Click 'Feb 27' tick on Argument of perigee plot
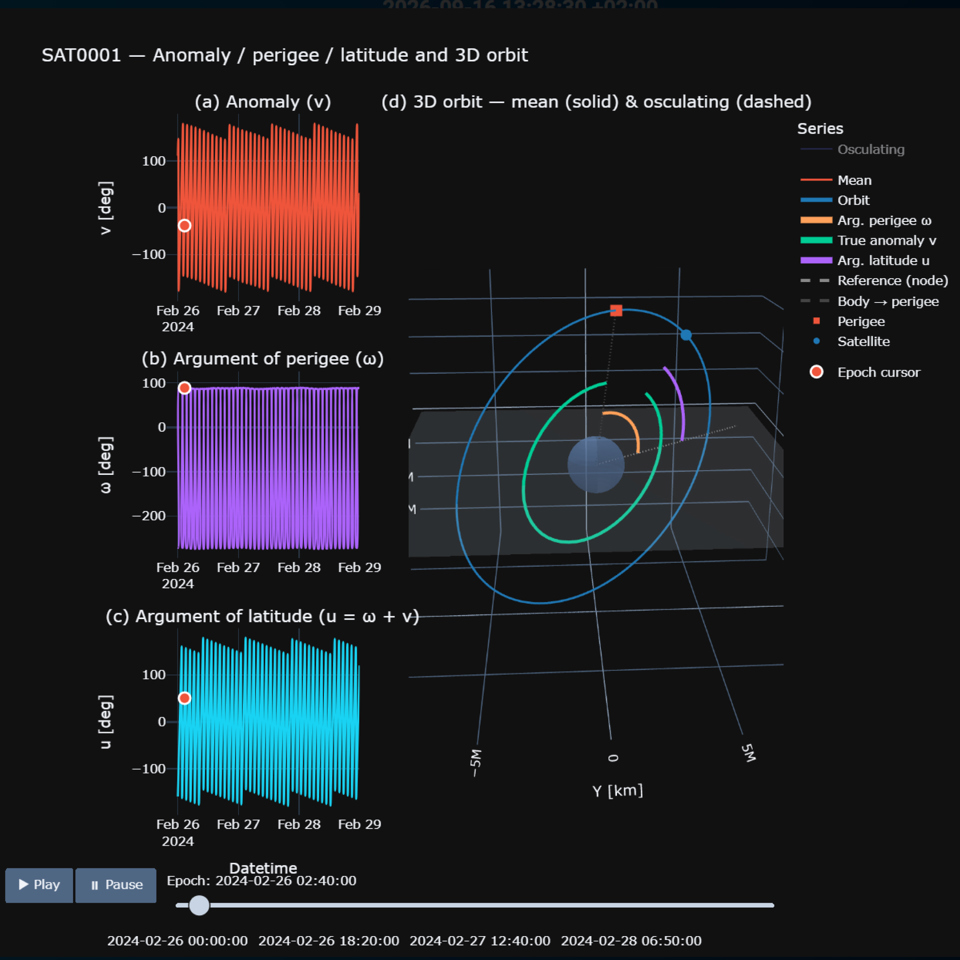This screenshot has width=960, height=960. (238, 568)
